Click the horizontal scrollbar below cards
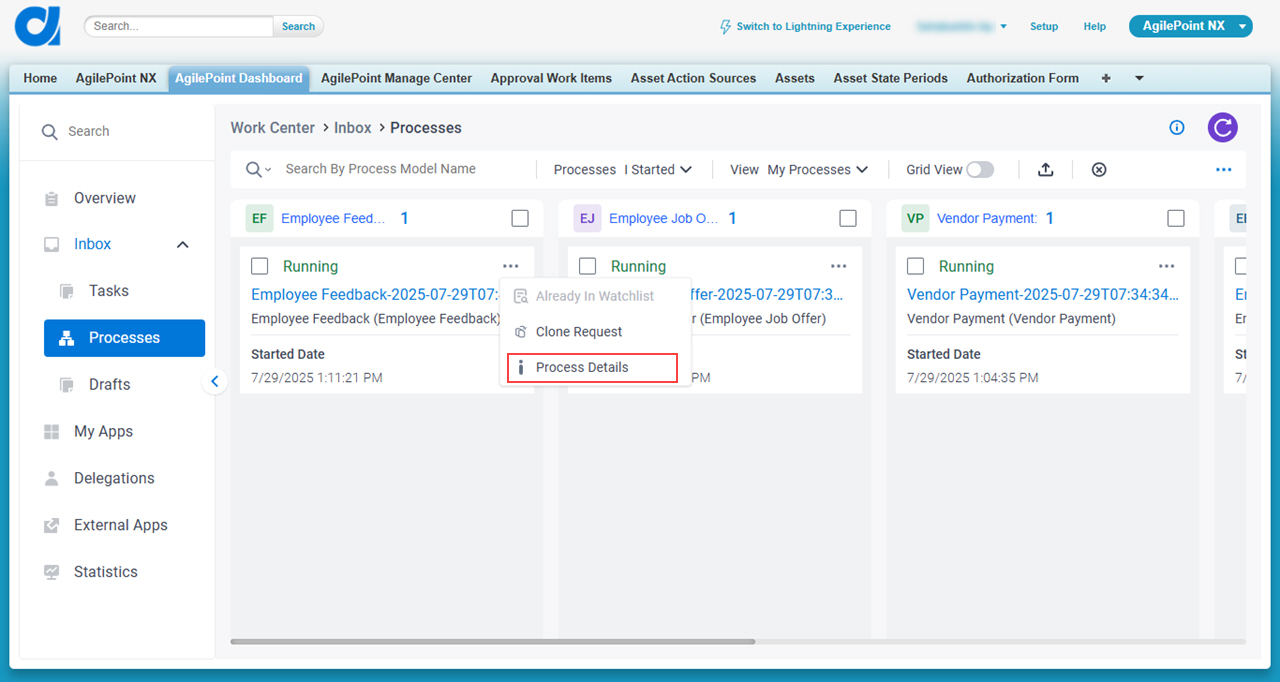Image resolution: width=1280 pixels, height=682 pixels. 492,641
